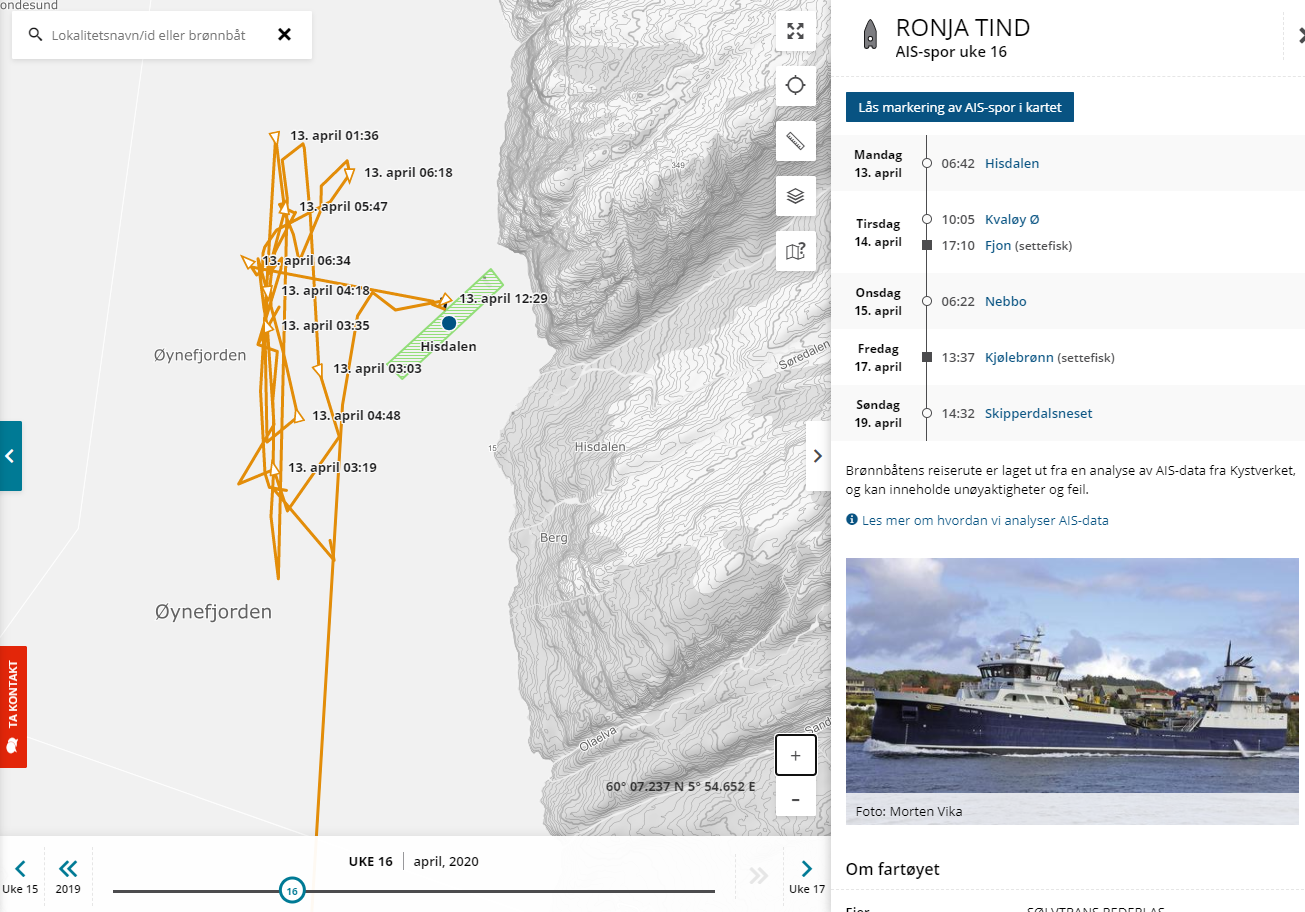1305x912 pixels.
Task: Select the ruler measurement tool
Action: 796,140
